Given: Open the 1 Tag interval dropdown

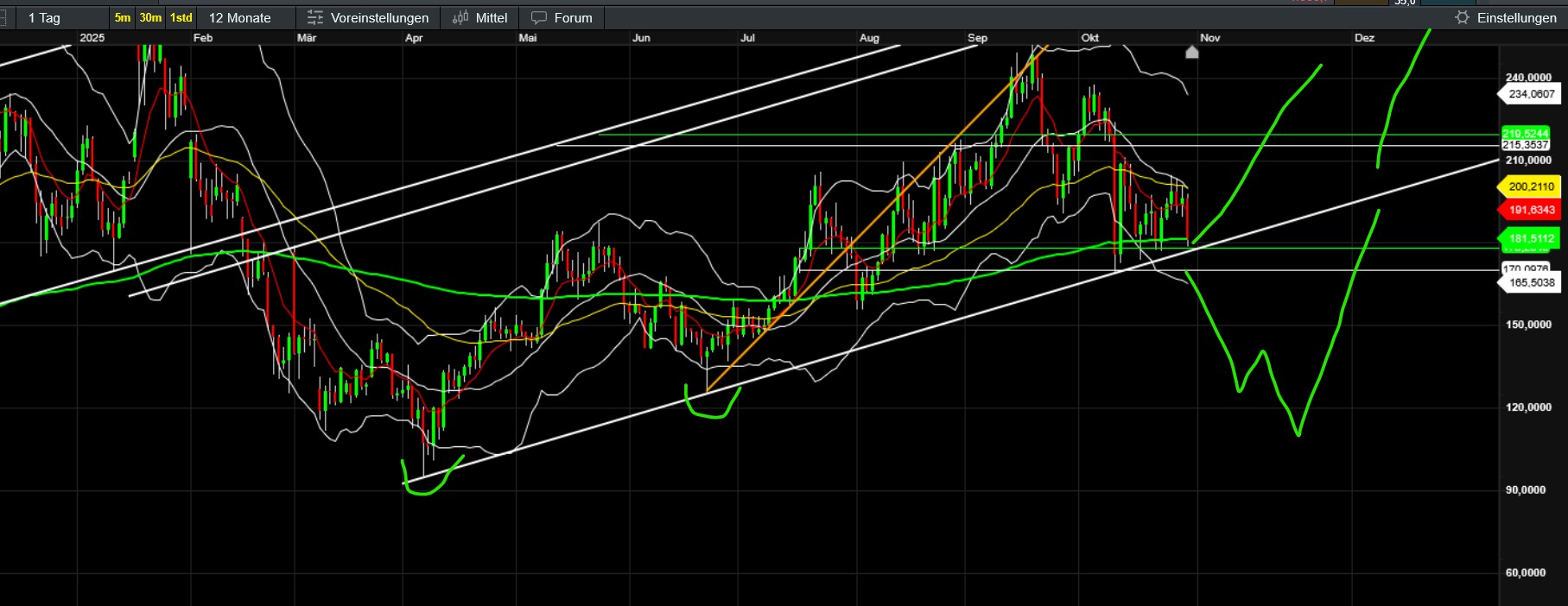Looking at the screenshot, I should 45,18.
